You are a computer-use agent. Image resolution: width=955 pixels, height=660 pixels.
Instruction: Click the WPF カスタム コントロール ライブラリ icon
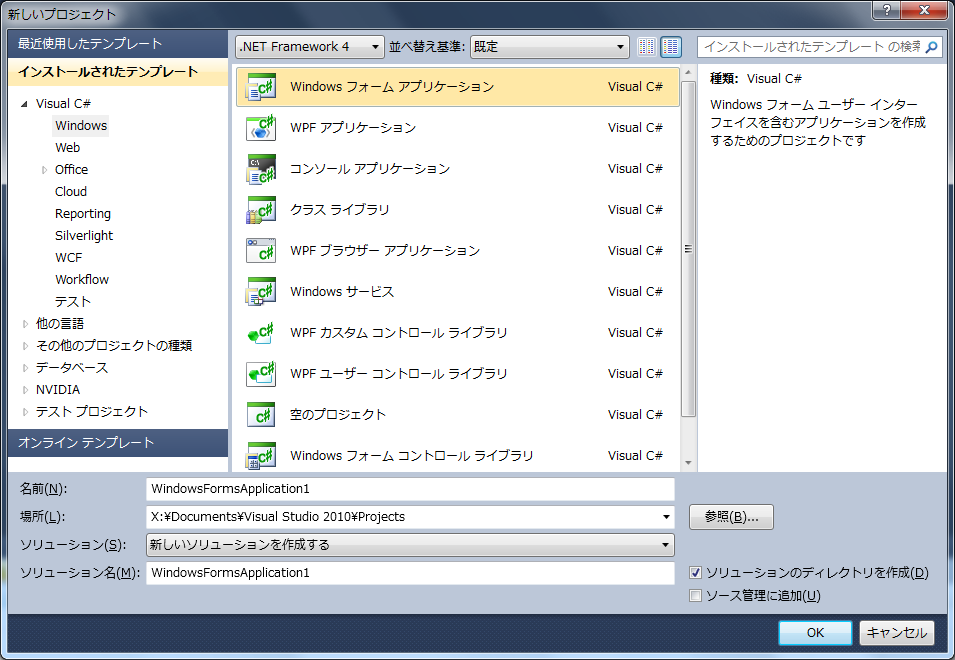[261, 332]
